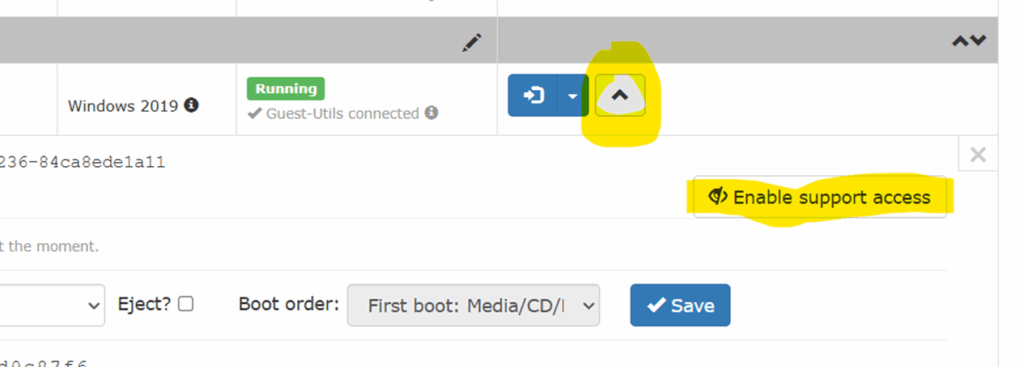Click the UUID text ending 84ca8ede1a11
The width and height of the screenshot is (1024, 367).
[x=82, y=163]
